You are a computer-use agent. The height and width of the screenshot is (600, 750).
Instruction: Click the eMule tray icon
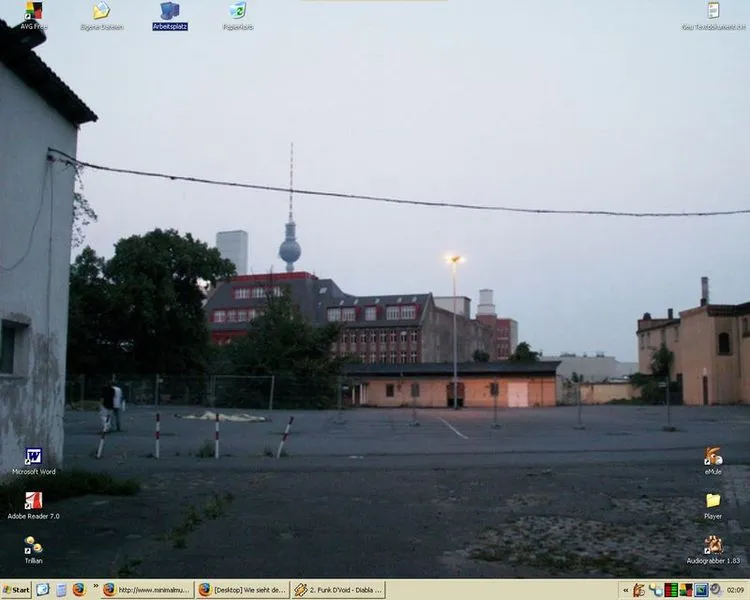639,590
